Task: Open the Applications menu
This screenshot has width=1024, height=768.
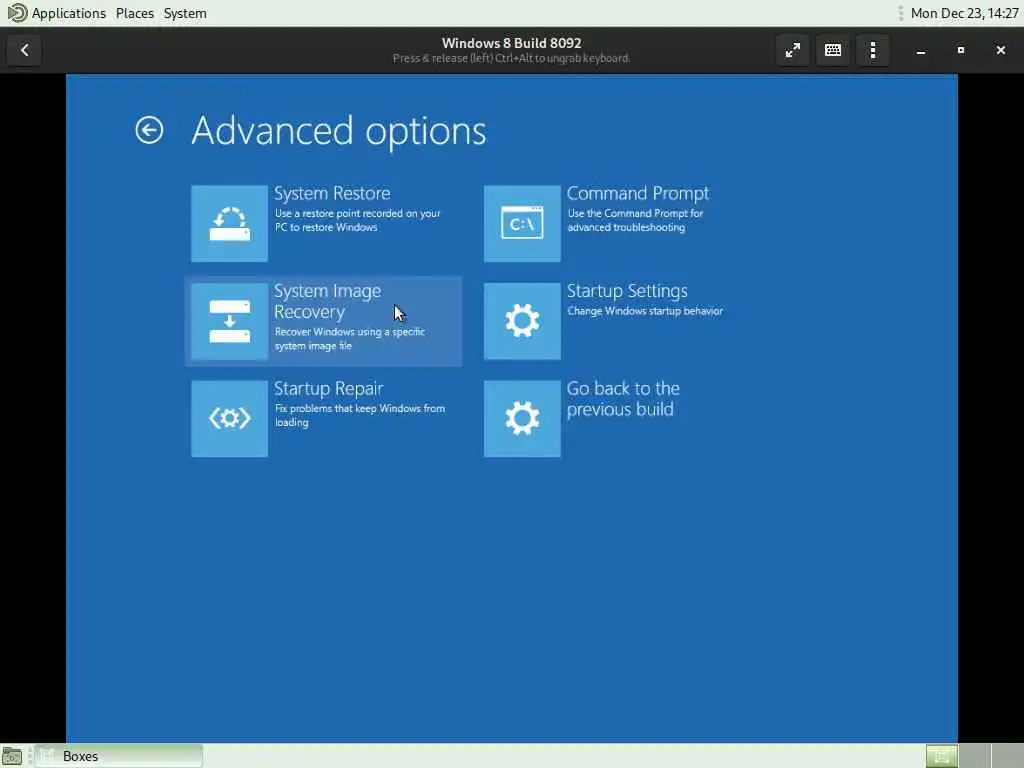Action: 69,13
